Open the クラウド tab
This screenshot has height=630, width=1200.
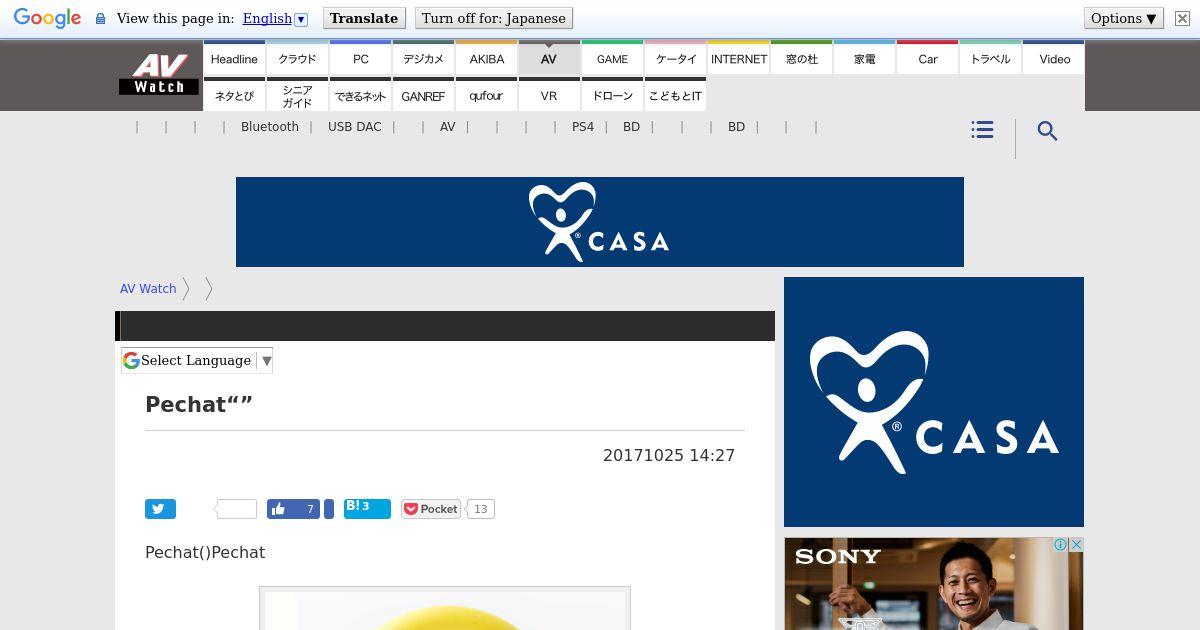[297, 58]
